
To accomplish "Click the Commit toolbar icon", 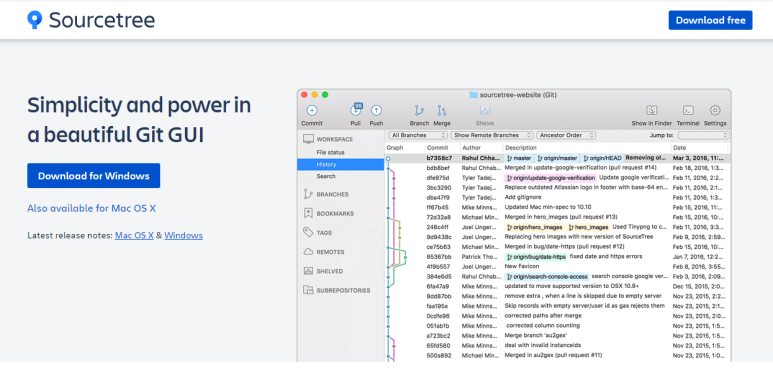I will click(x=312, y=110).
